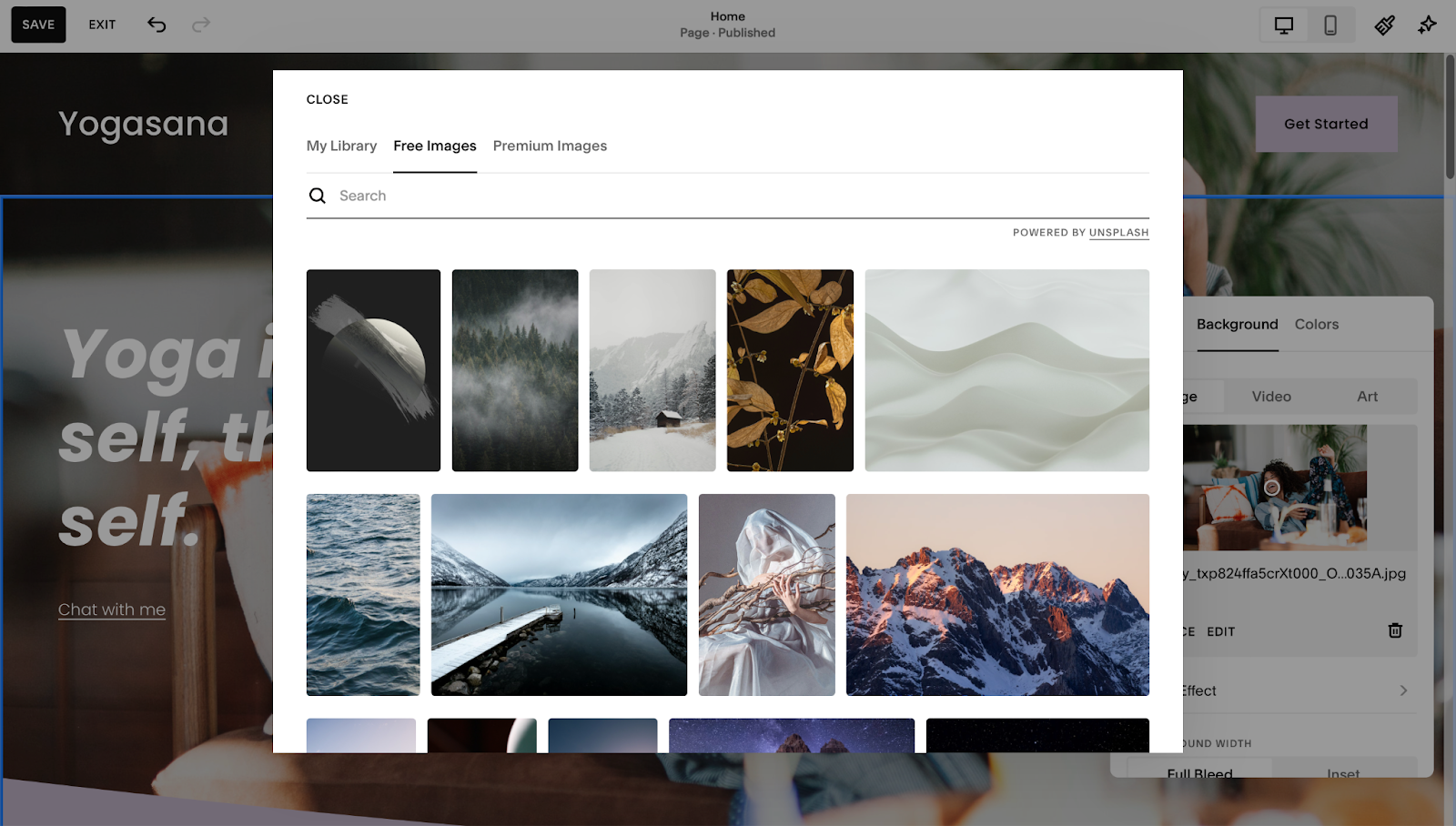Image resolution: width=1456 pixels, height=826 pixels.
Task: Select Art background type
Action: point(1367,397)
